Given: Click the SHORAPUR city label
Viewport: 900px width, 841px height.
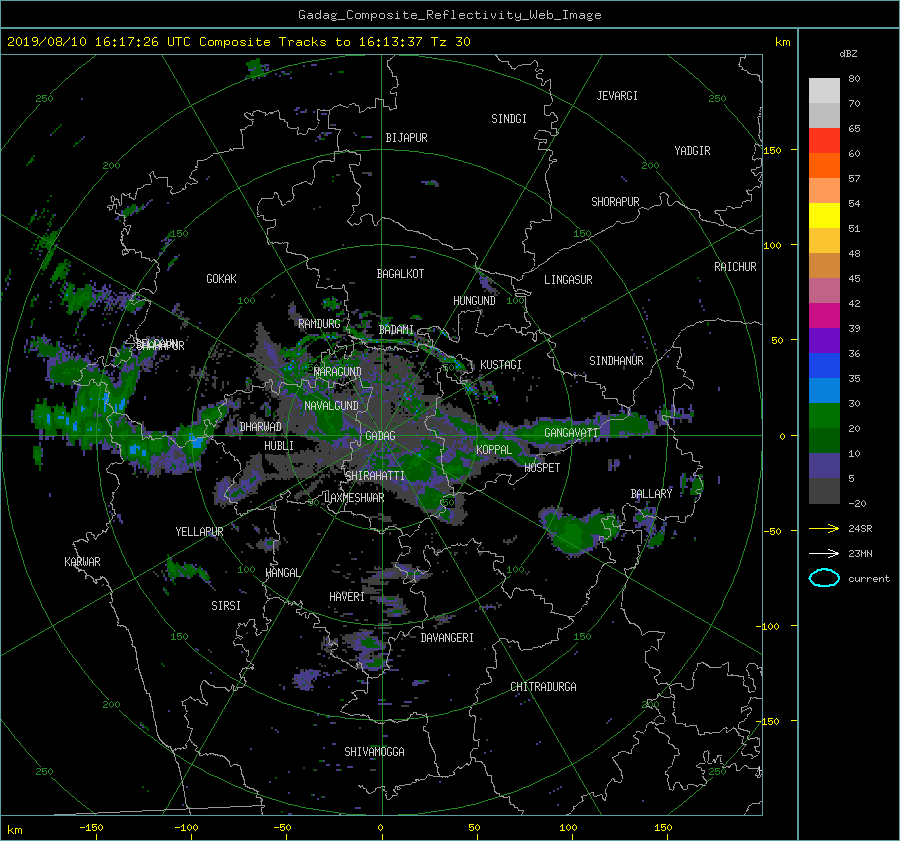Looking at the screenshot, I should click(x=615, y=201).
